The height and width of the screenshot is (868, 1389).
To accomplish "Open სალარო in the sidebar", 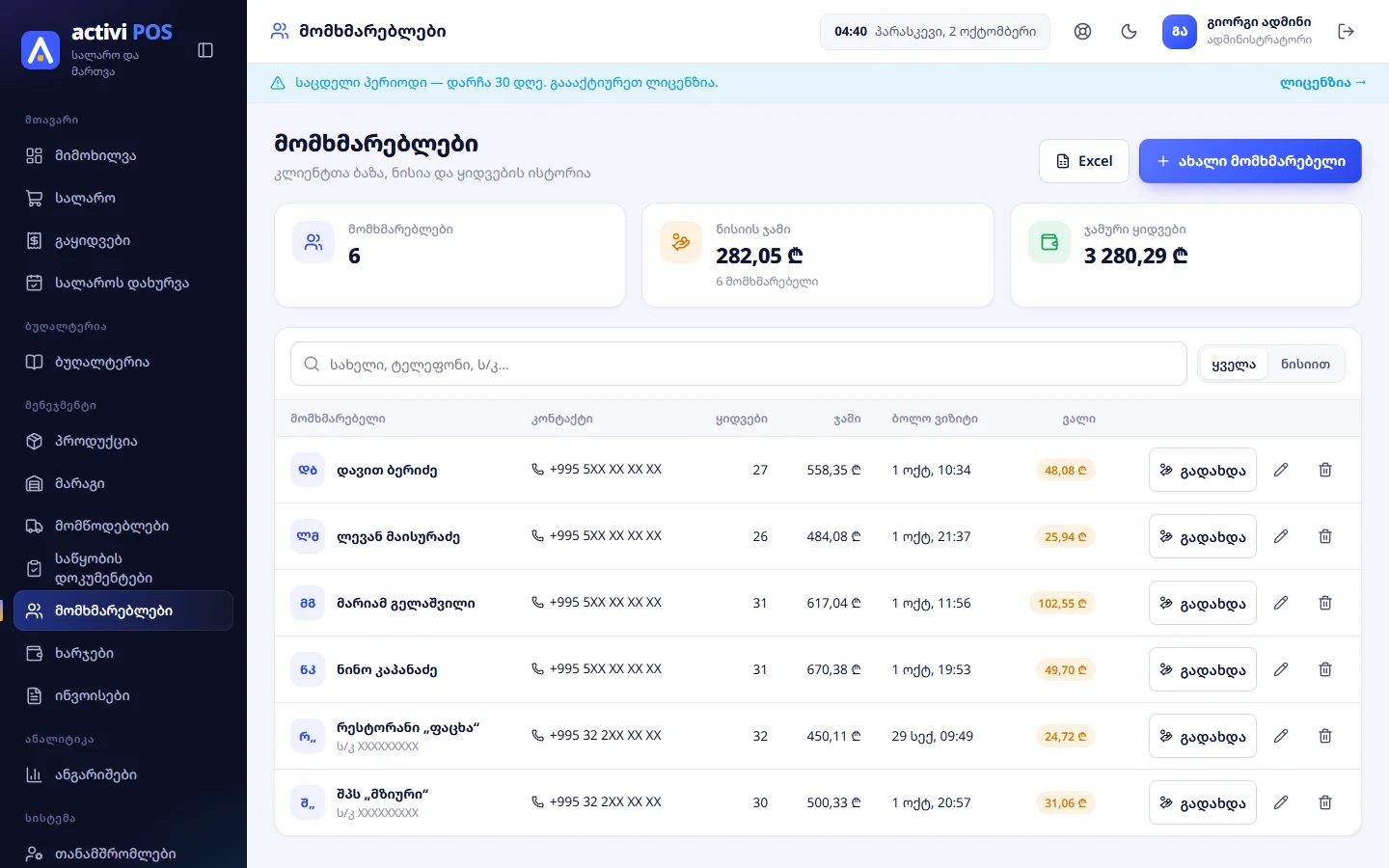I will point(123,199).
